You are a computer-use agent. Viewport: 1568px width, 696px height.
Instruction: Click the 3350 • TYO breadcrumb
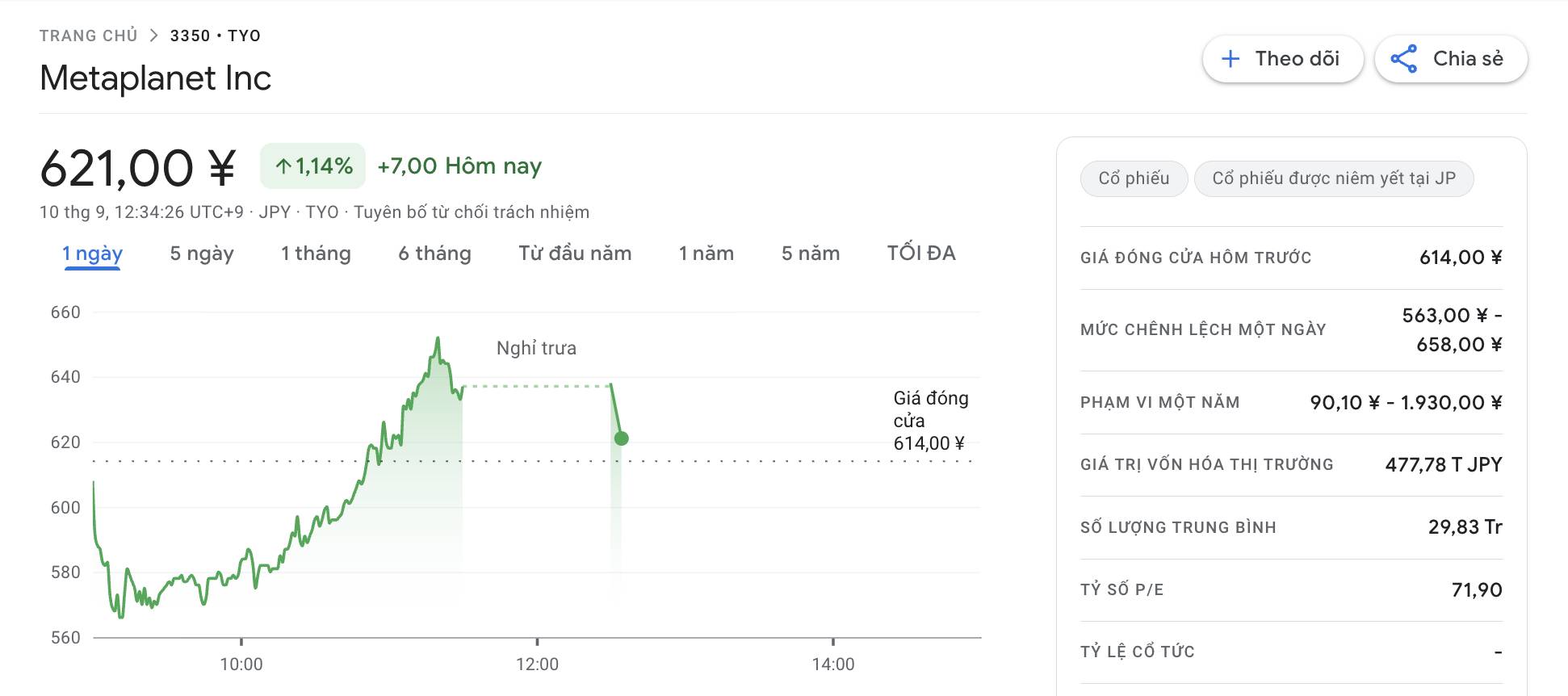[215, 36]
